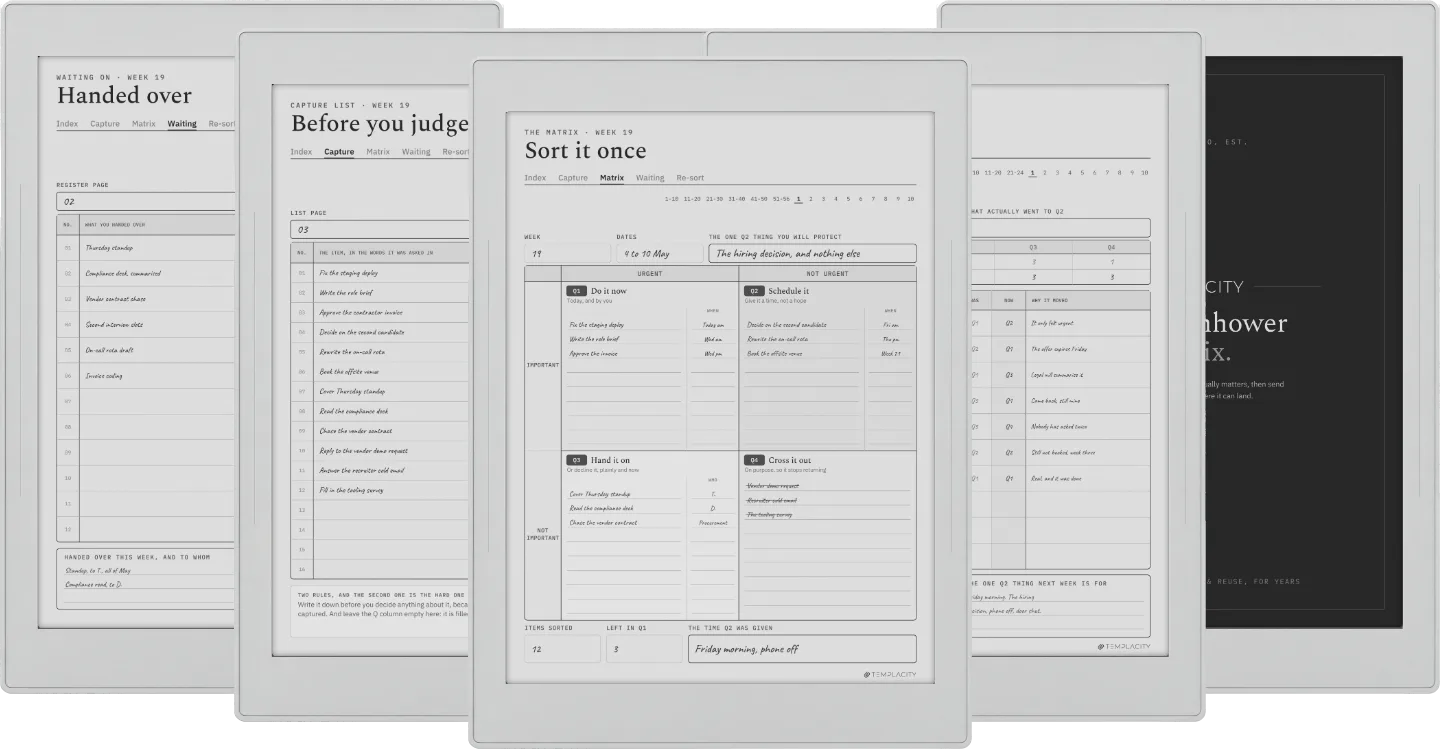
Task: Click the Q1 Do it now badge
Action: coord(576,291)
